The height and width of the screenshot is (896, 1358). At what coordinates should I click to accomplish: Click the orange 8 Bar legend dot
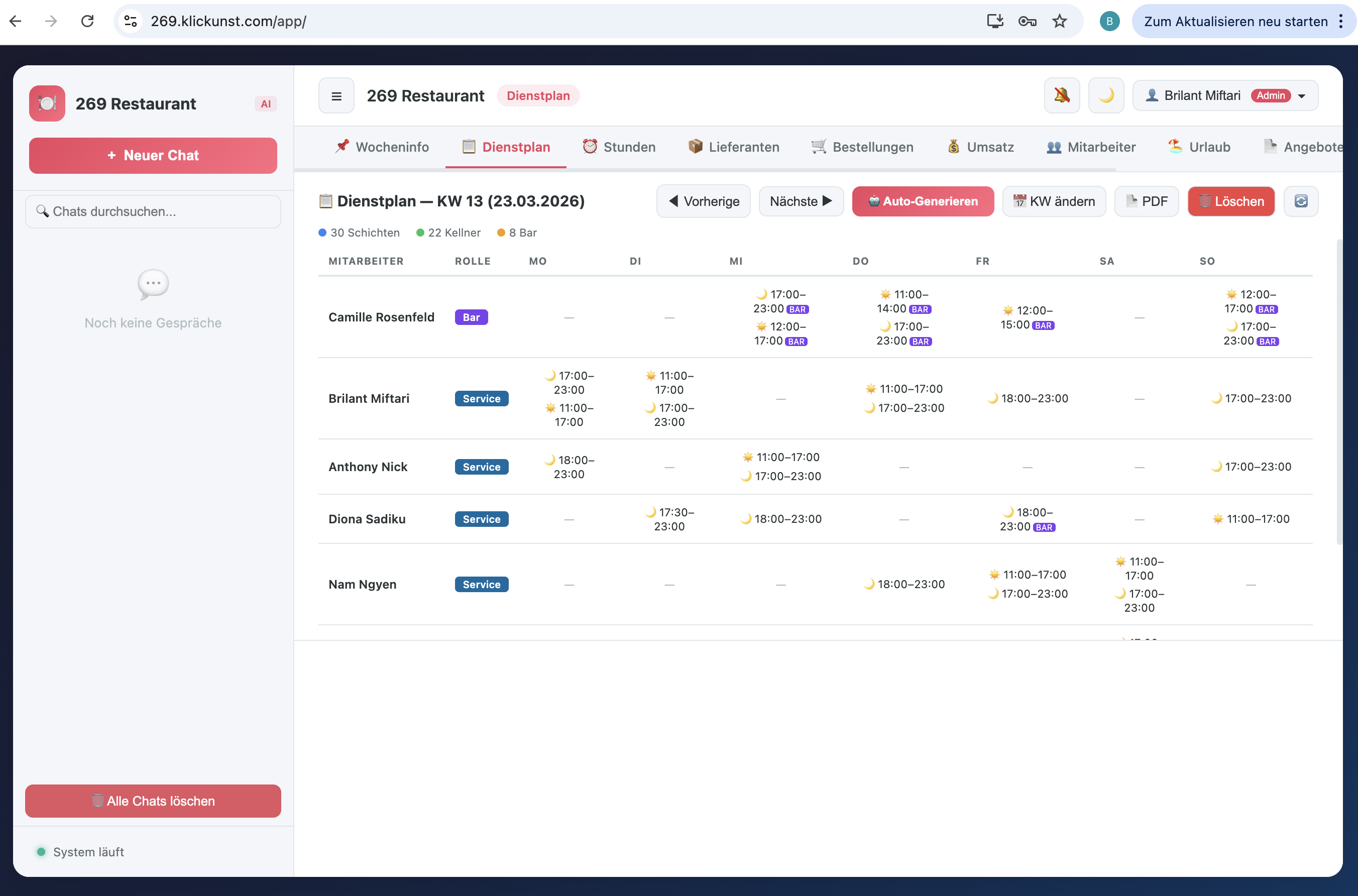click(503, 233)
